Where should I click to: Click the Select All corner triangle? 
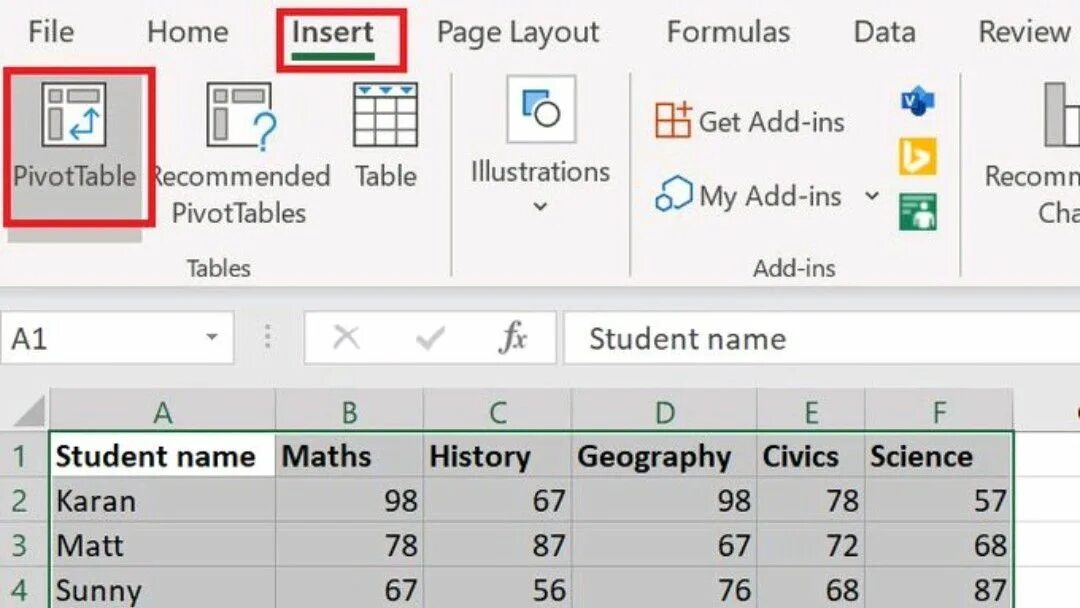coord(31,412)
